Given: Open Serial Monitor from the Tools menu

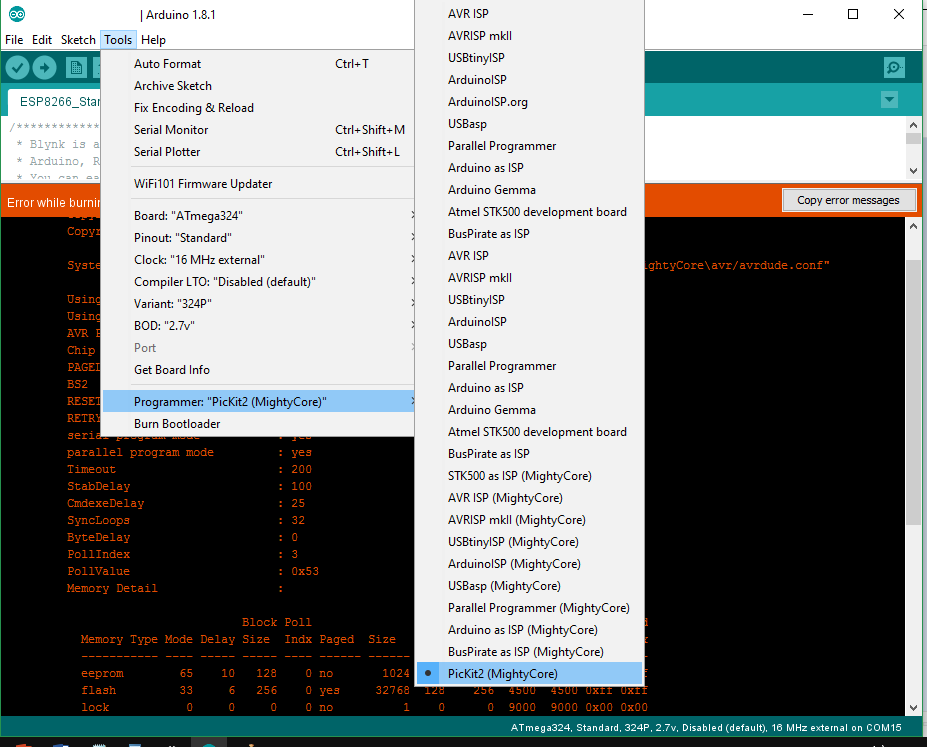Looking at the screenshot, I should tap(258, 129).
